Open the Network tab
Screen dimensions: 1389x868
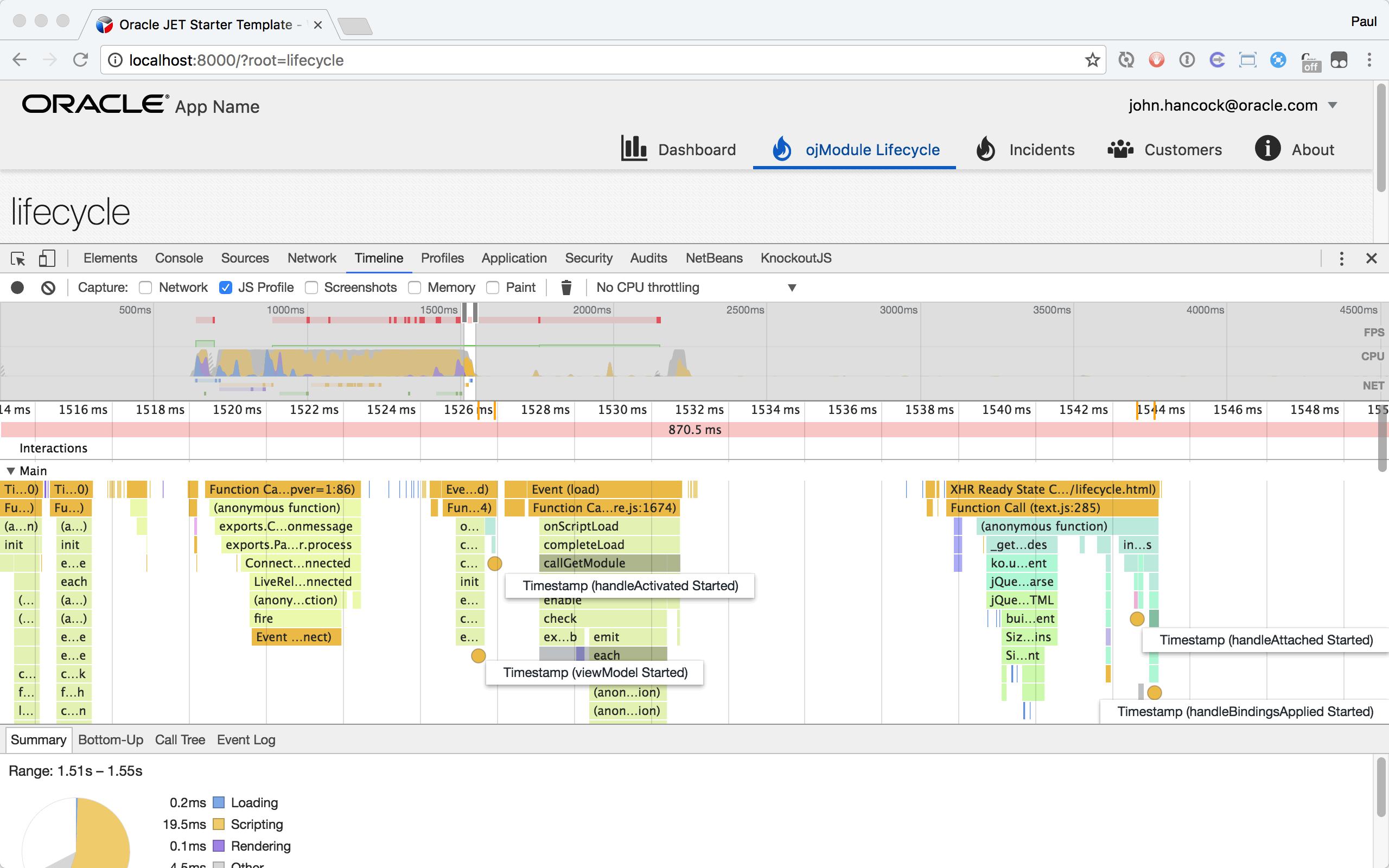[311, 258]
